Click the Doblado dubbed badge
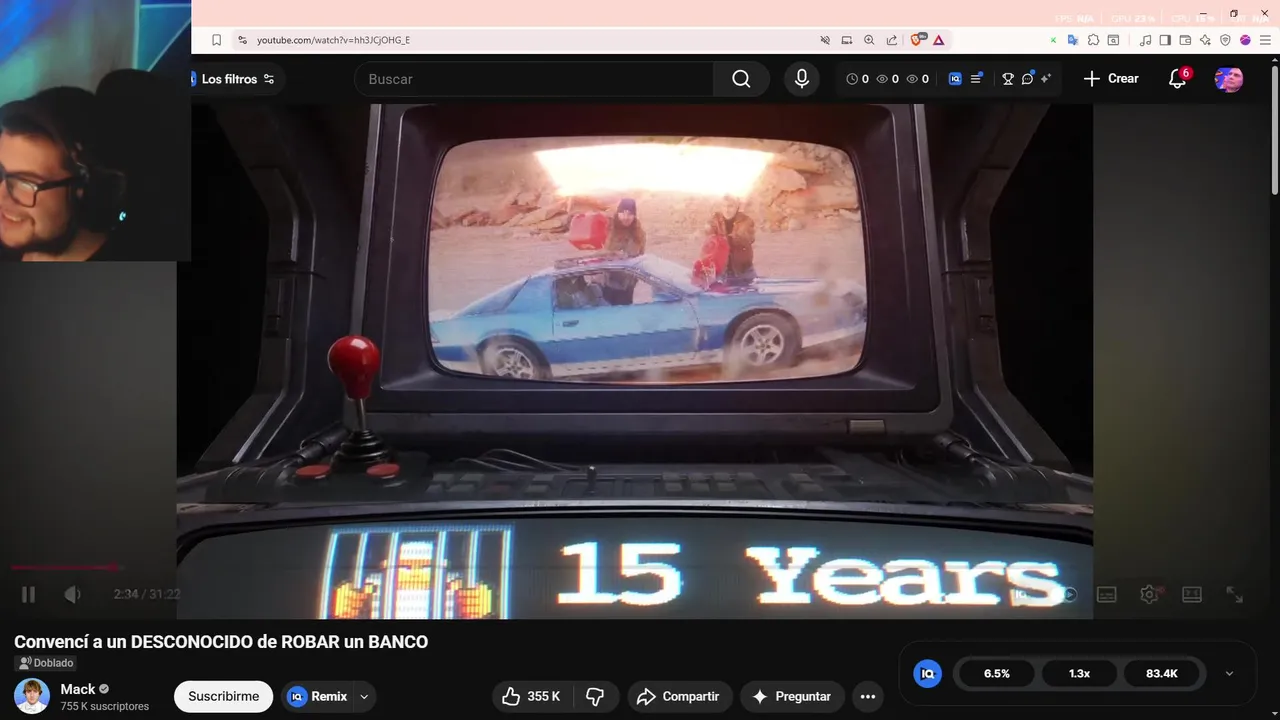The image size is (1280, 720). point(46,663)
